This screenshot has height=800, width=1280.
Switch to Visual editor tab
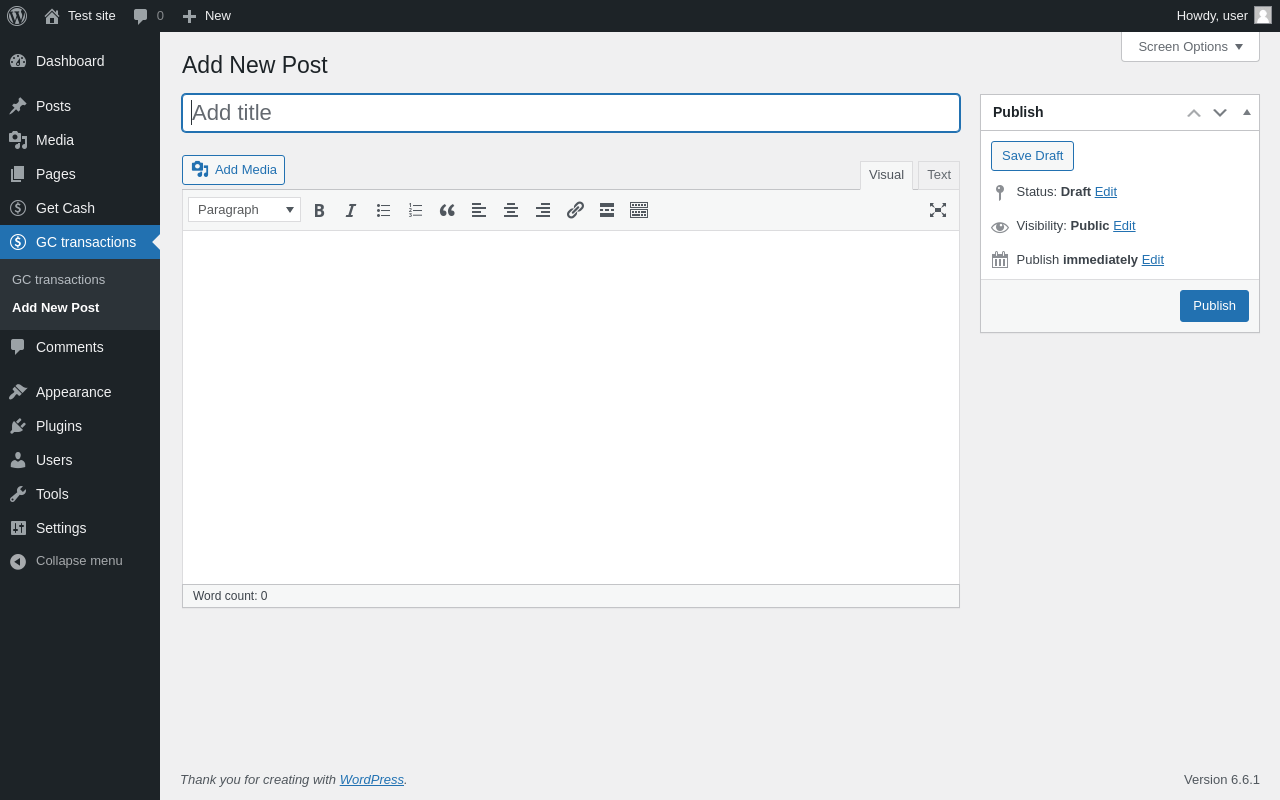(x=886, y=175)
